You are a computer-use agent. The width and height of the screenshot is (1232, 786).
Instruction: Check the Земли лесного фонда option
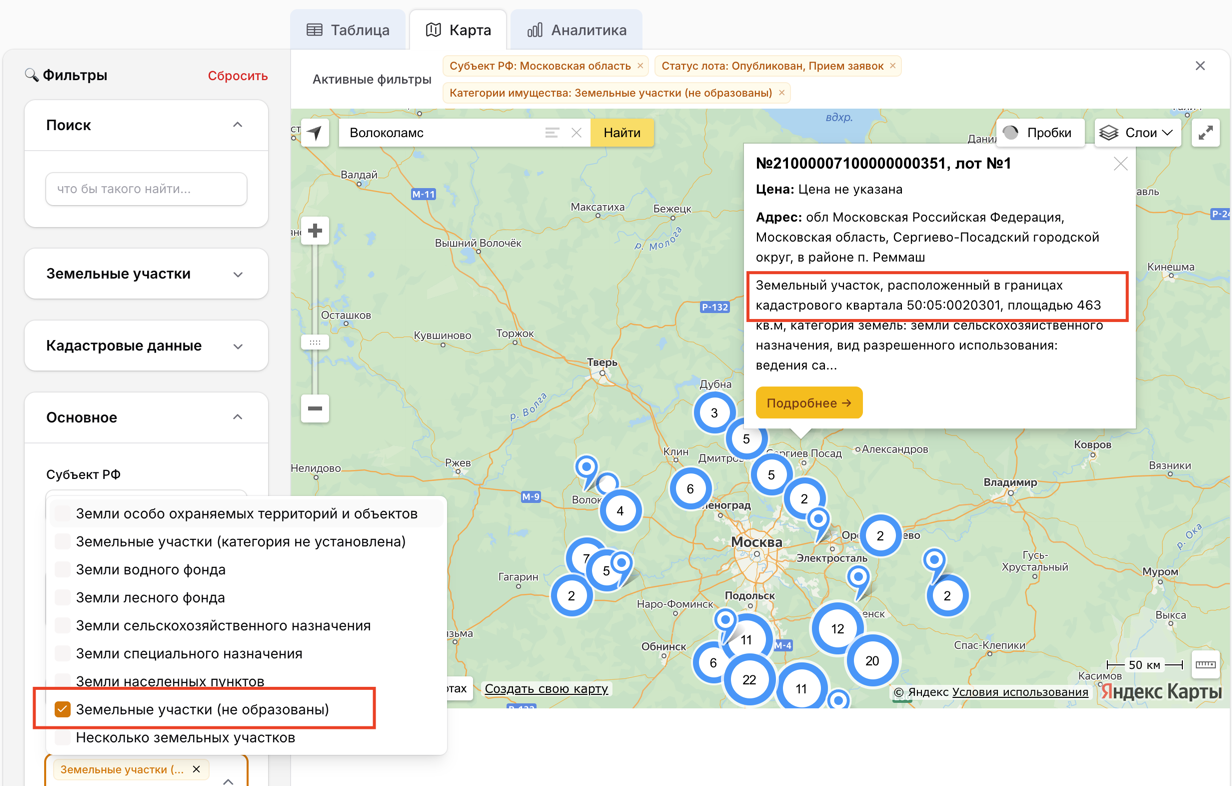point(63,597)
